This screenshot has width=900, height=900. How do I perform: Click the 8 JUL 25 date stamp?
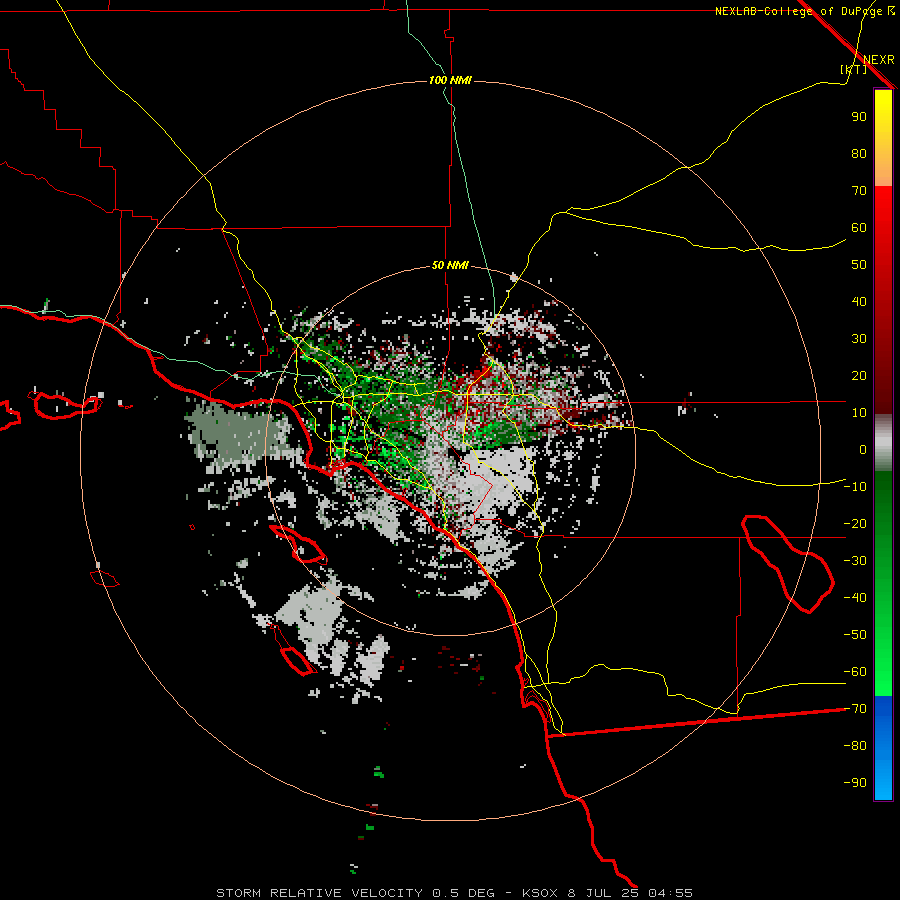603,893
